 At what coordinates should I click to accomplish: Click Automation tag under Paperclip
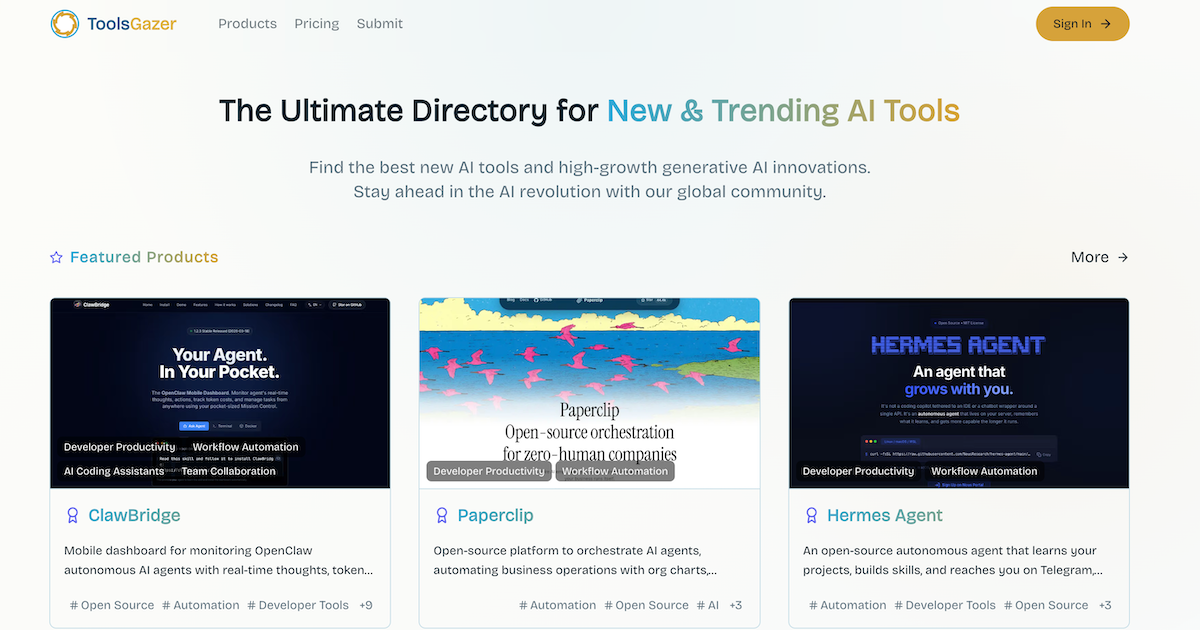tap(558, 605)
